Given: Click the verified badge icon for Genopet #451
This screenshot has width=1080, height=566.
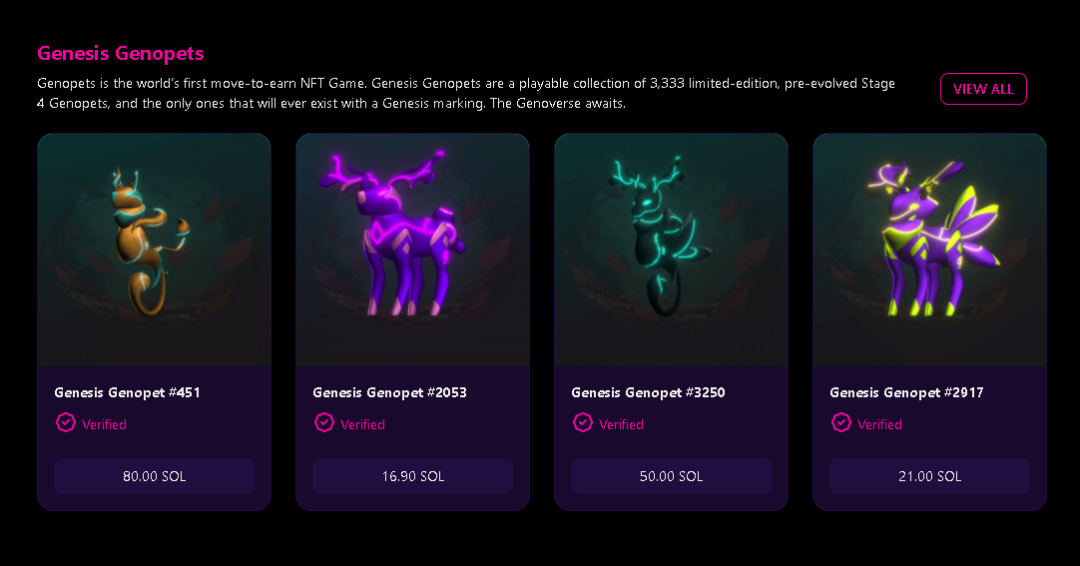Looking at the screenshot, I should (x=65, y=423).
